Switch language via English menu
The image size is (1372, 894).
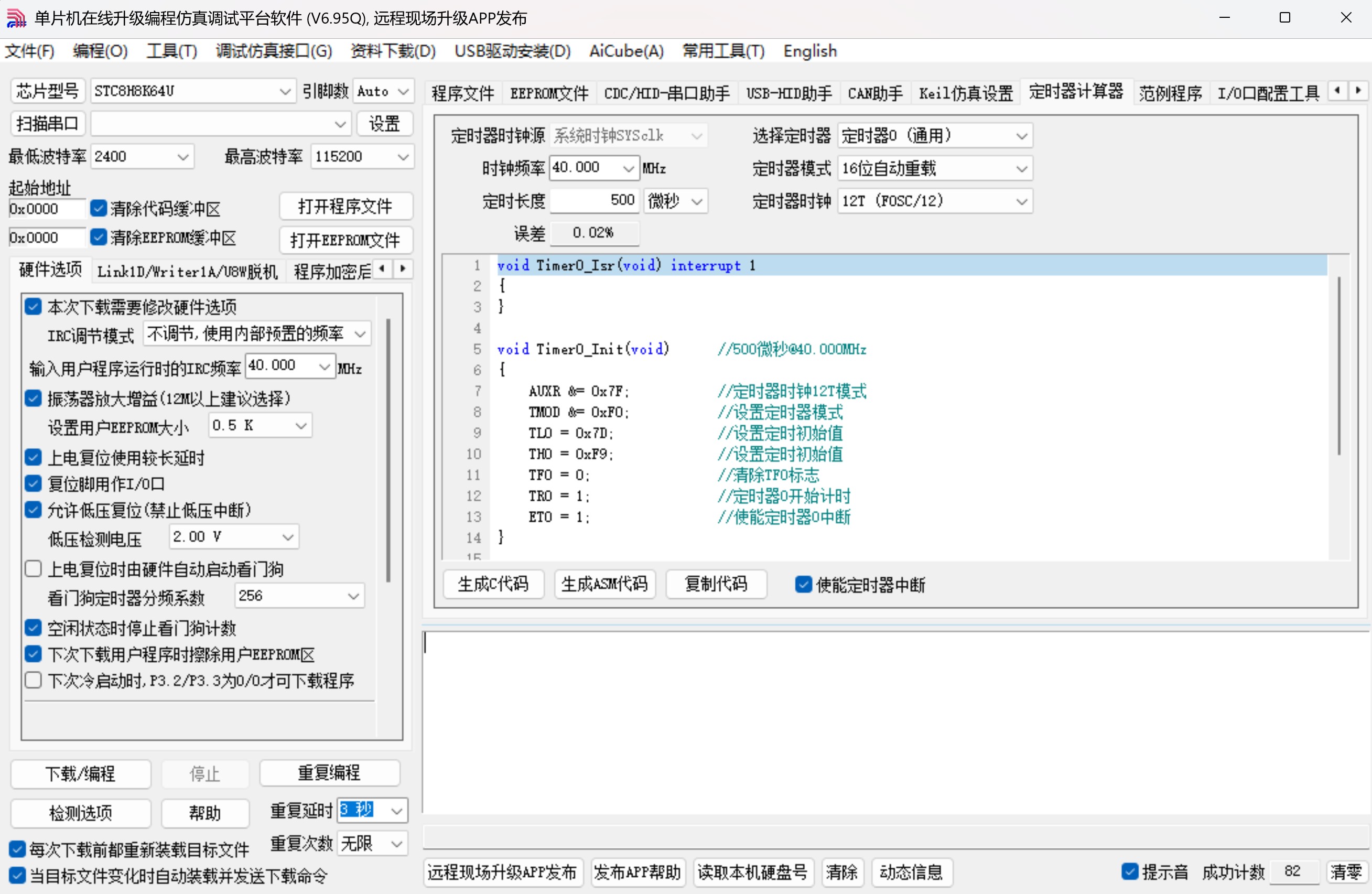click(x=809, y=51)
